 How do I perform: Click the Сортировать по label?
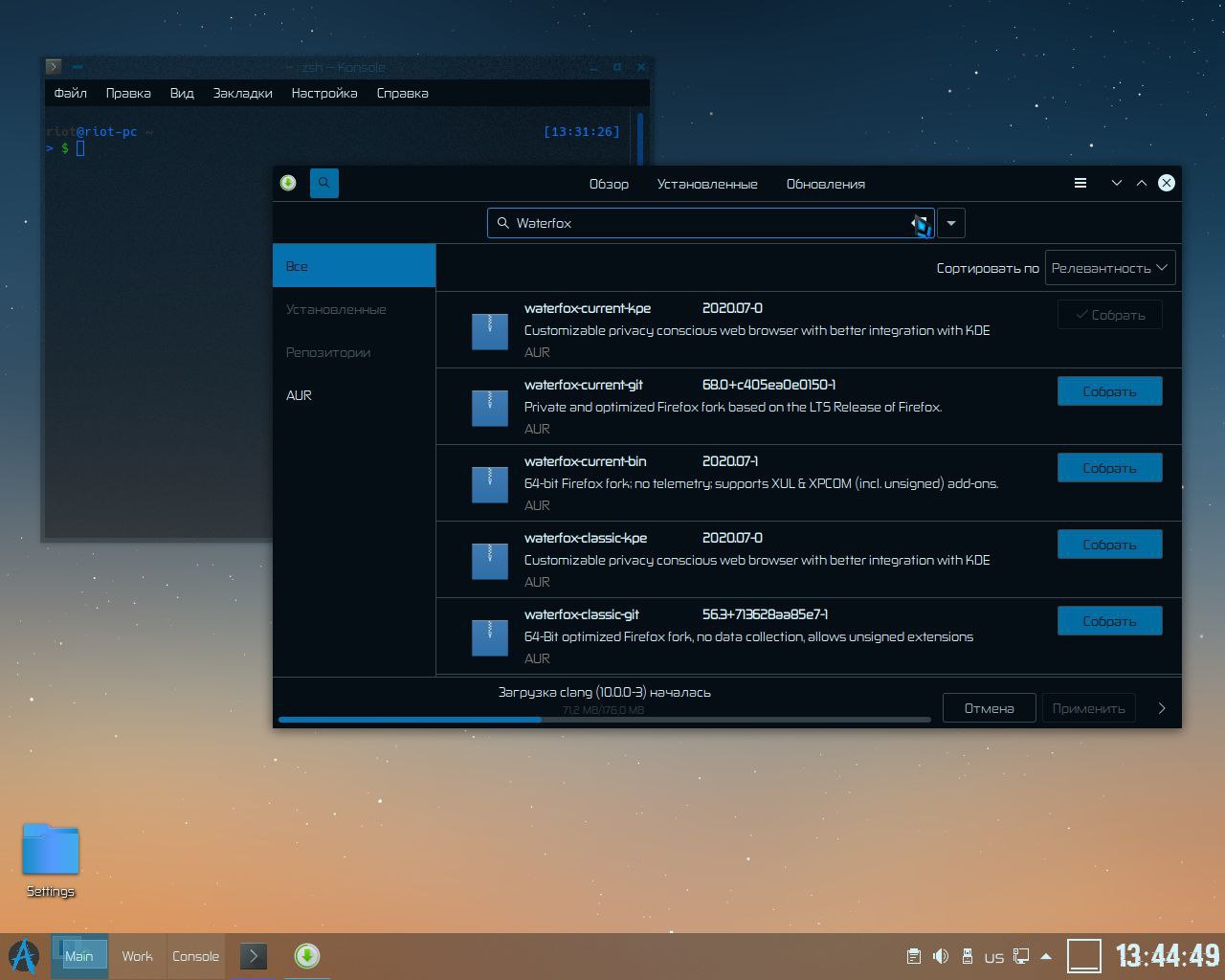[988, 268]
